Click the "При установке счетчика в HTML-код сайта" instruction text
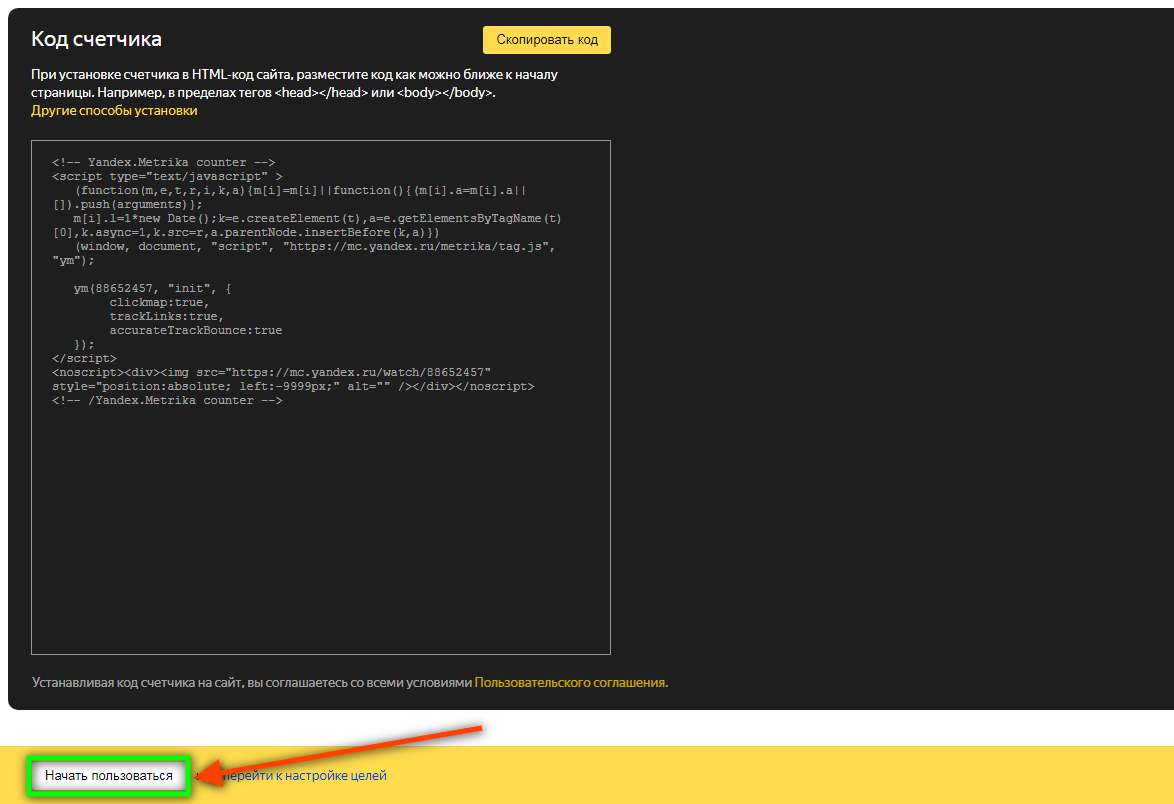 pyautogui.click(x=294, y=83)
